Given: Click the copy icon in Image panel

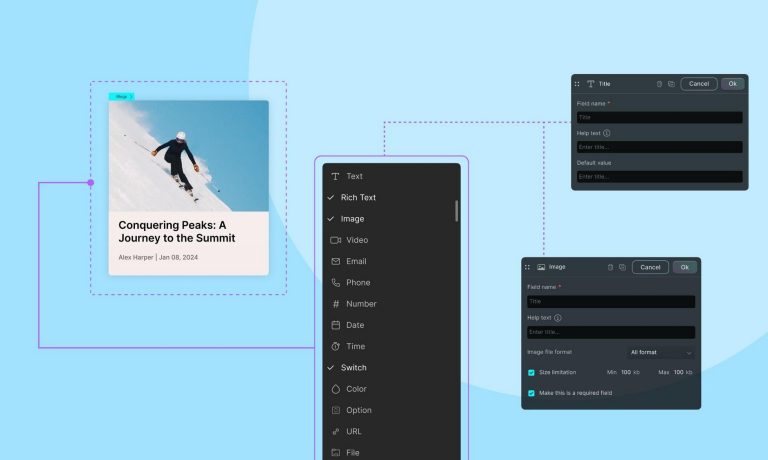Looking at the screenshot, I should 622,267.
